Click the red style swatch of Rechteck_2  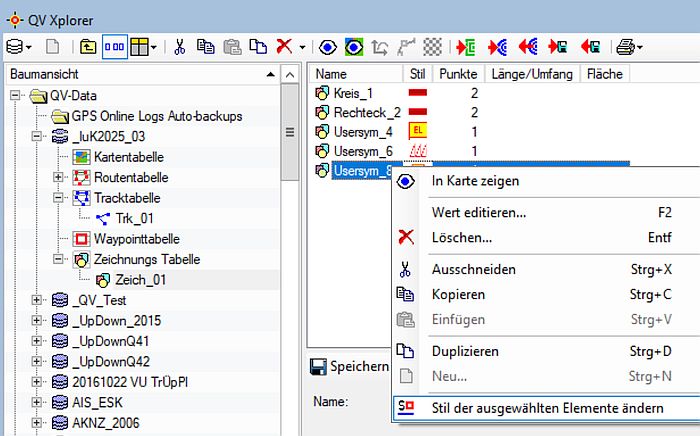418,112
